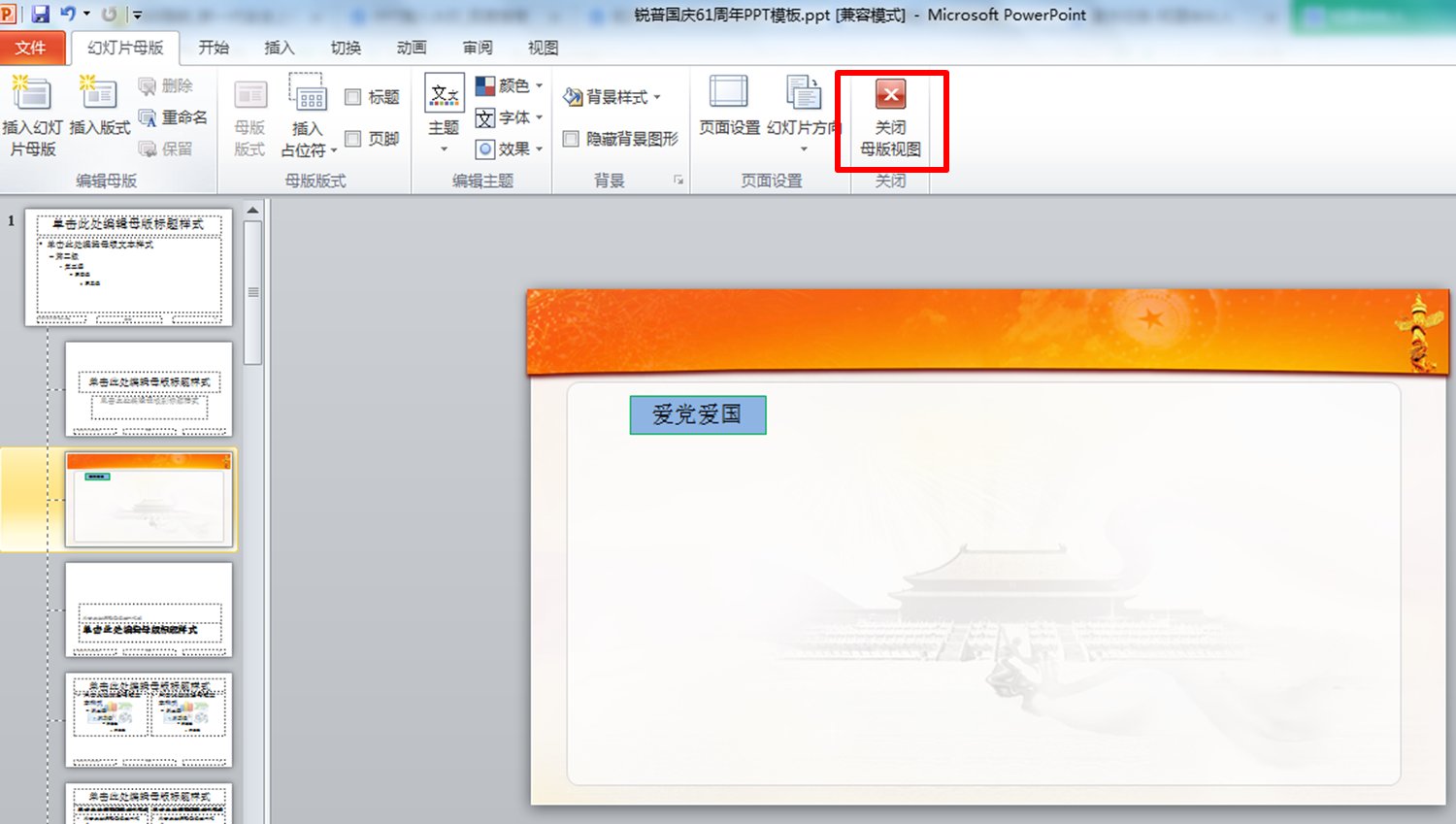Image resolution: width=1456 pixels, height=824 pixels.
Task: Open the 插入 ribbon tab
Action: (279, 47)
